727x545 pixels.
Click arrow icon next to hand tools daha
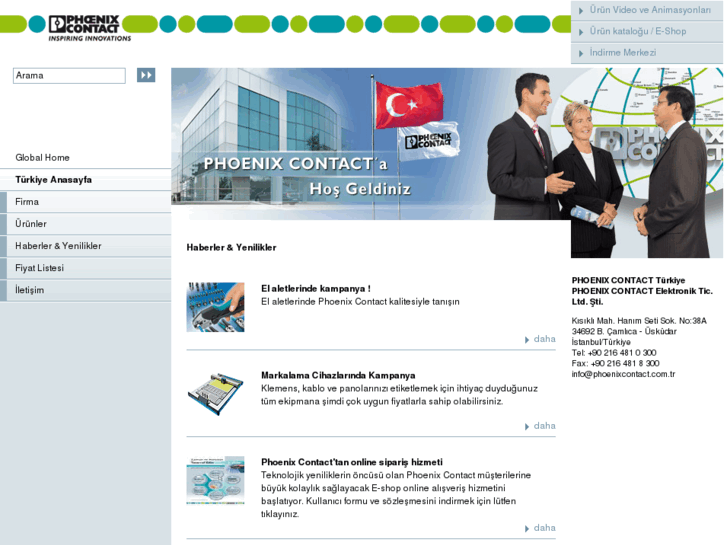[x=527, y=340]
